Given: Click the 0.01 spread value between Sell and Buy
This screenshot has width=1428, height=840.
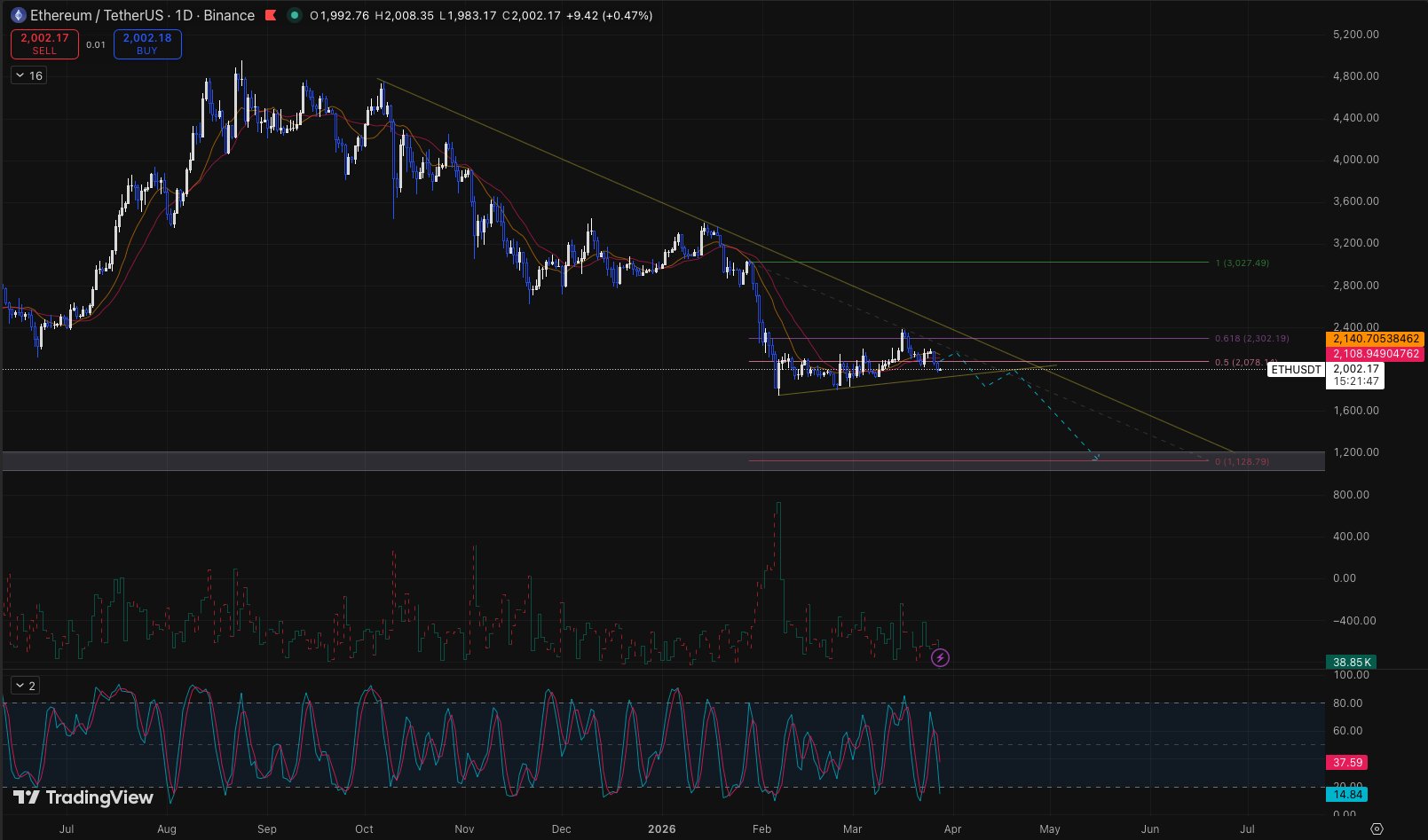Looking at the screenshot, I should click(x=96, y=44).
